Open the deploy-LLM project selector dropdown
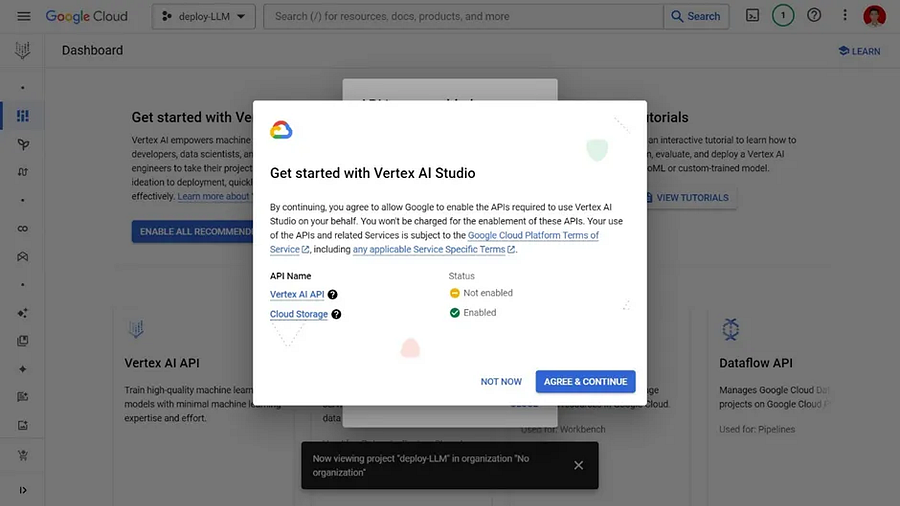Viewport: 900px width, 506px height. point(204,17)
